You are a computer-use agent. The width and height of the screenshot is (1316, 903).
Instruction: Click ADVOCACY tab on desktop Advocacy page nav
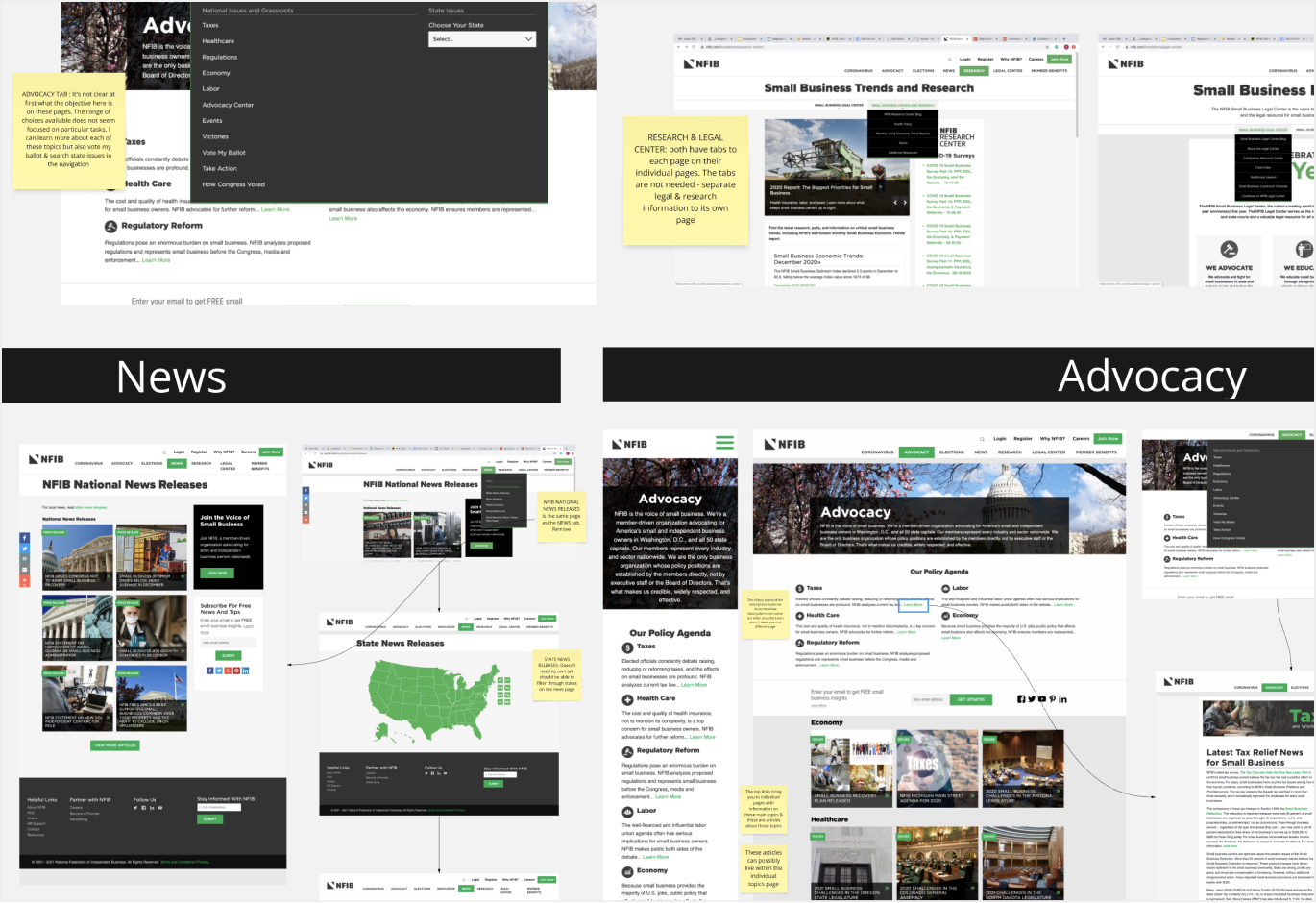[x=916, y=451]
